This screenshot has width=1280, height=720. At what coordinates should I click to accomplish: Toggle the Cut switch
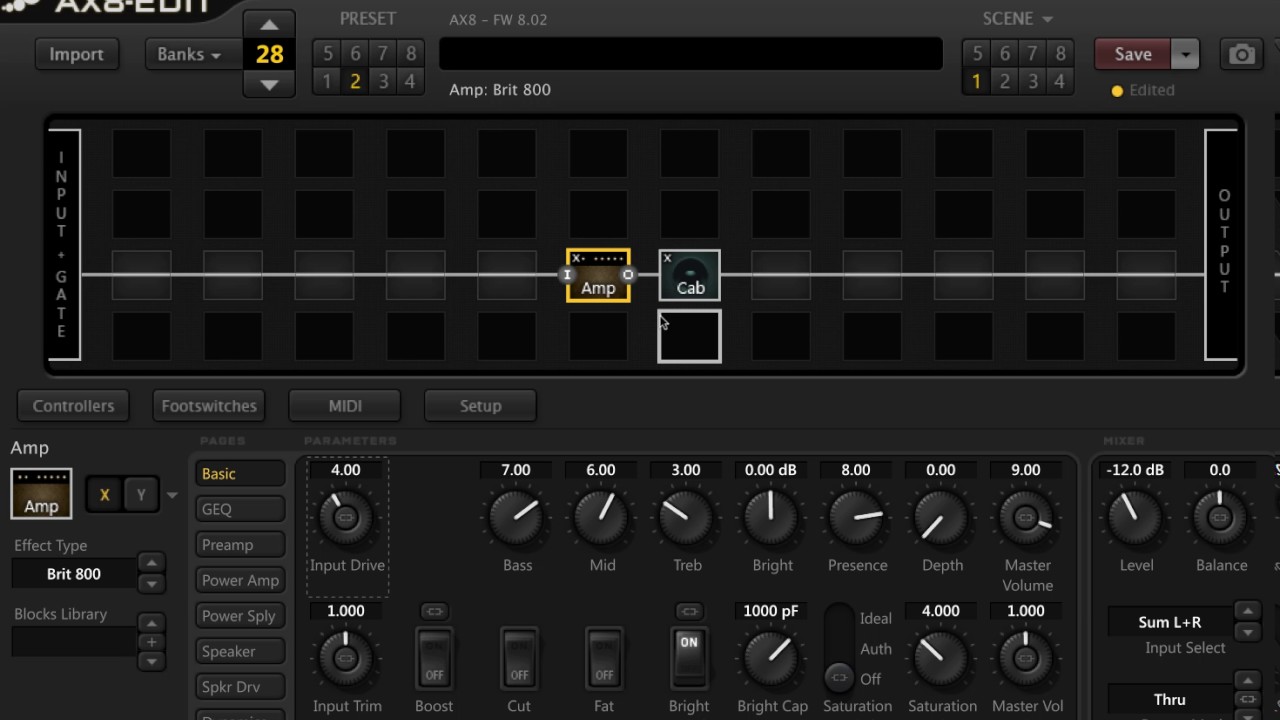pyautogui.click(x=519, y=658)
